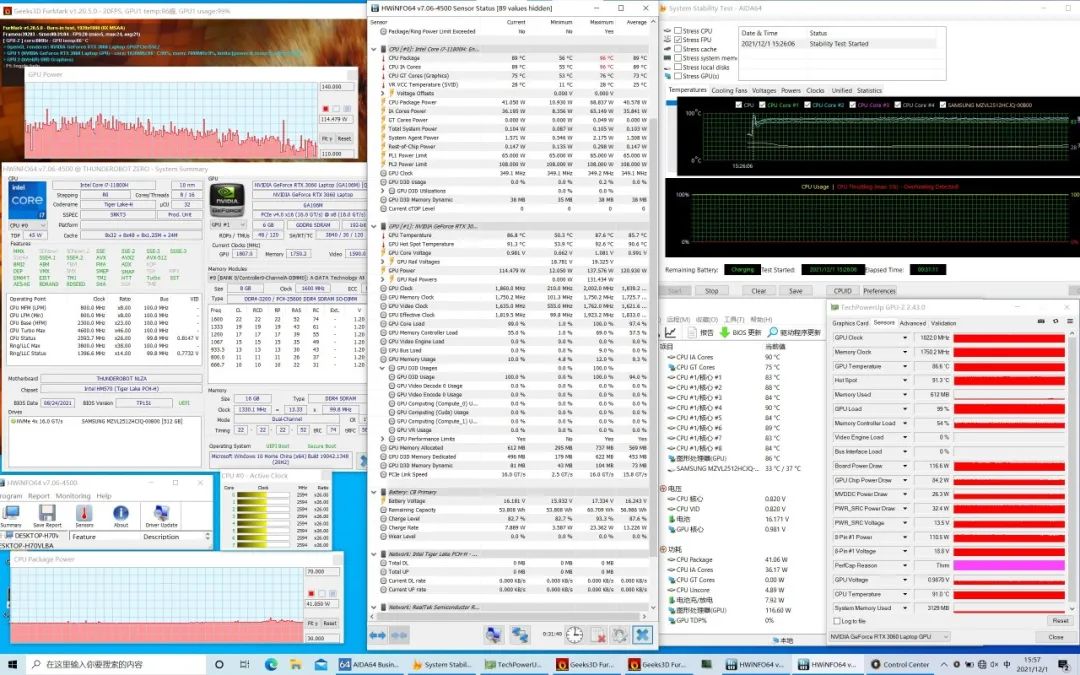
Task: Click the logging sheet icon with red X
Action: pos(598,635)
